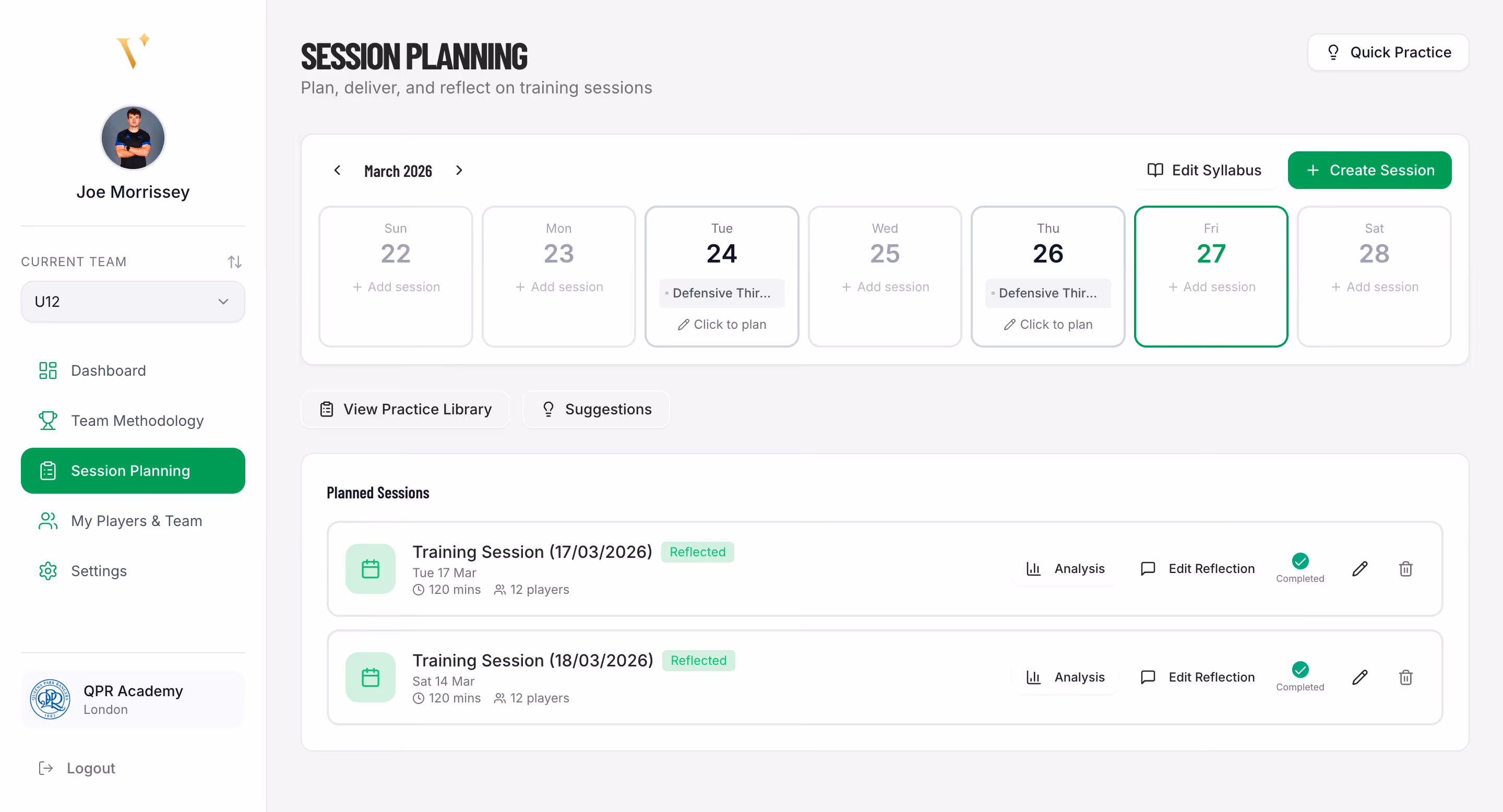Click Defensive Third session on Tuesday 24
This screenshot has height=812, width=1503.
[x=721, y=293]
